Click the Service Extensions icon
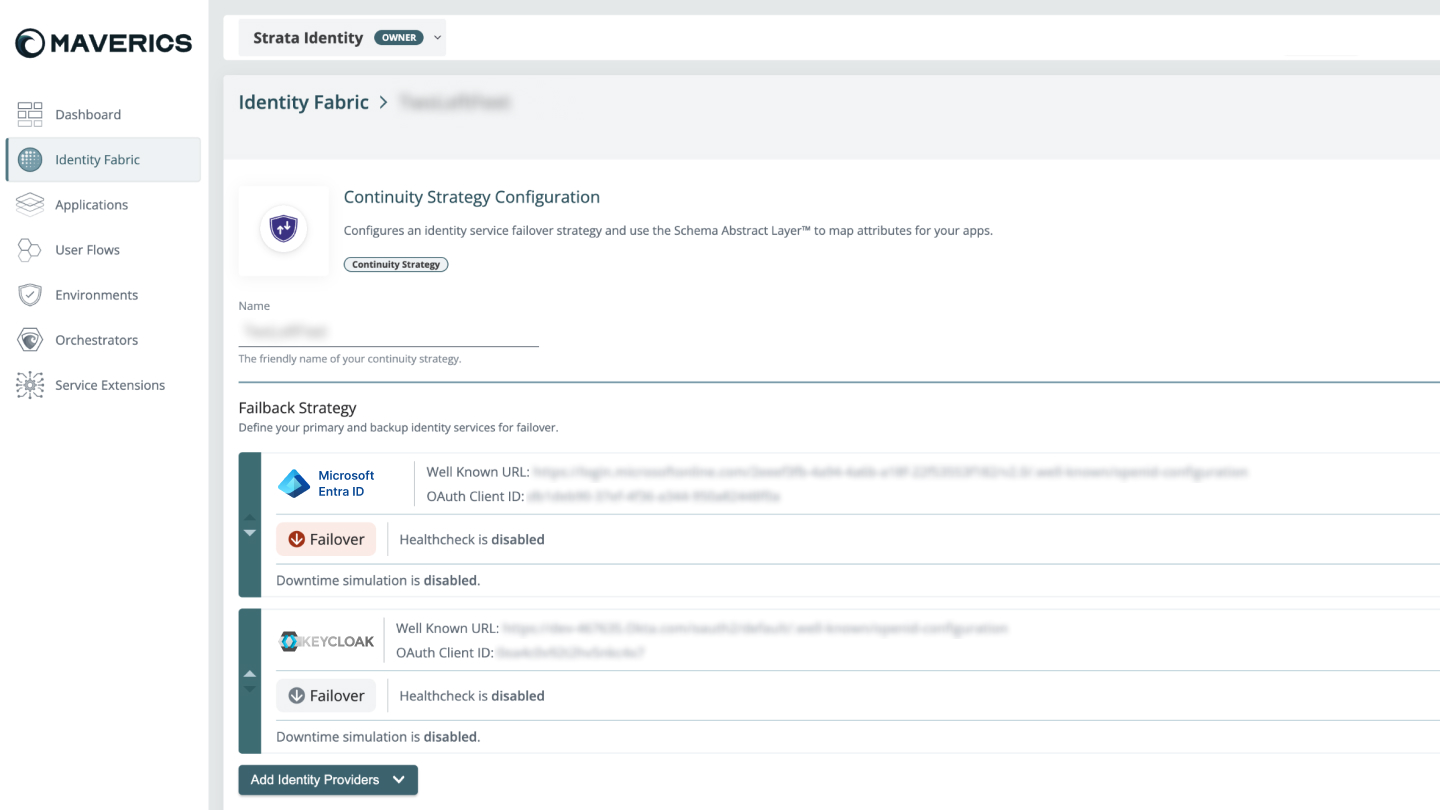Screen dimensions: 1440x810 point(30,384)
